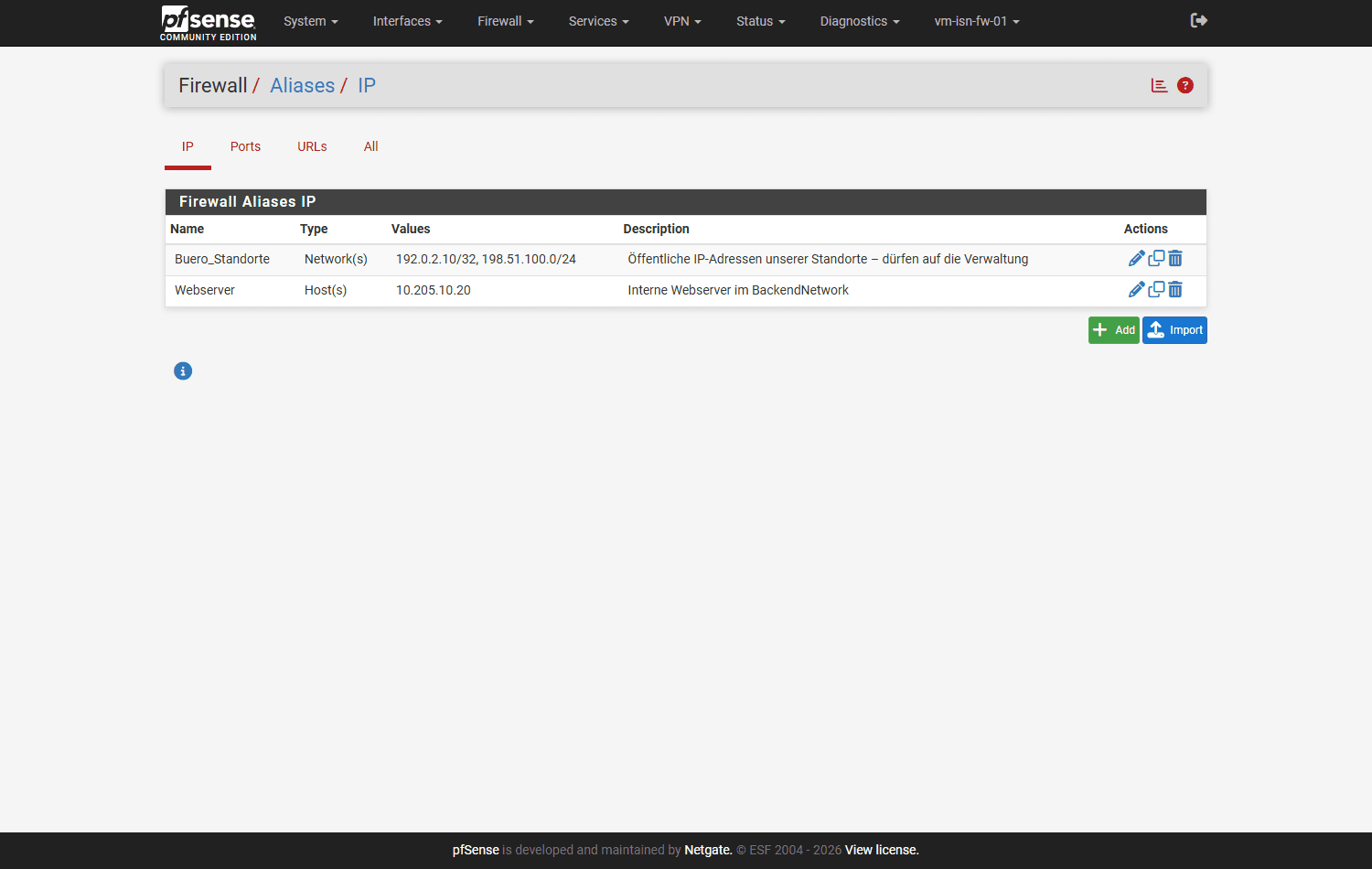Image resolution: width=1372 pixels, height=869 pixels.
Task: Add a new alias
Action: tap(1114, 330)
